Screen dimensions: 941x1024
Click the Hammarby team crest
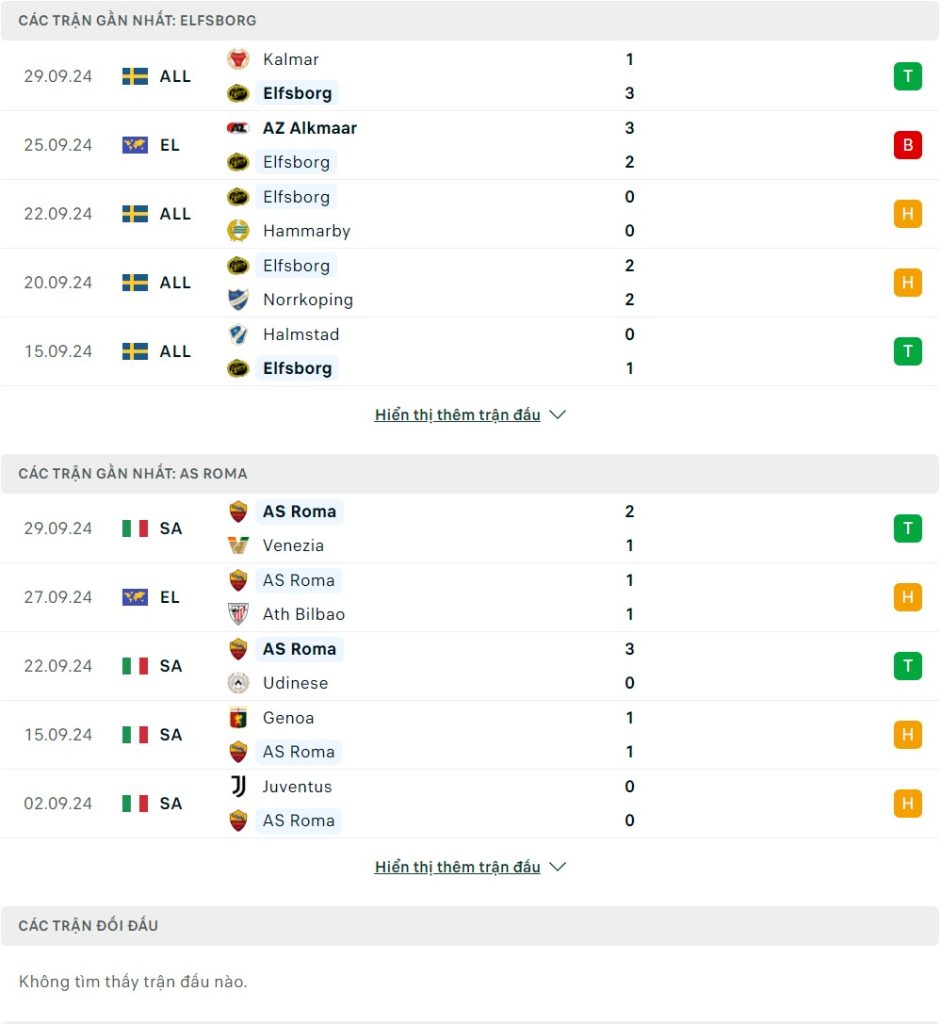click(x=238, y=231)
